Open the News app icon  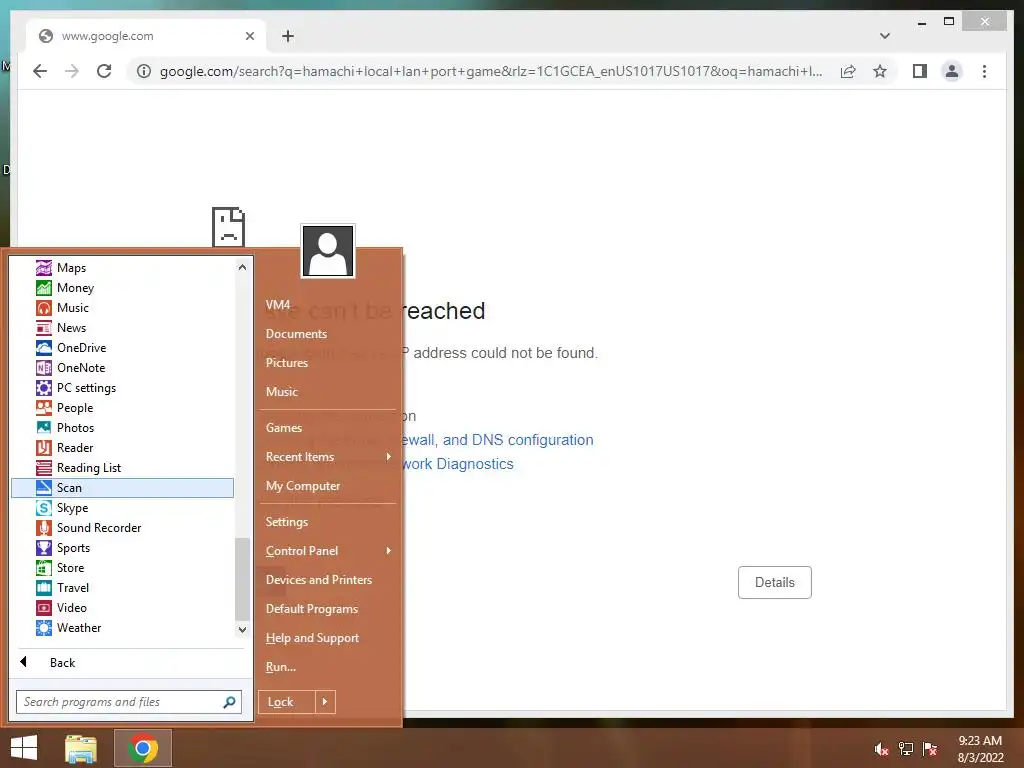coord(44,328)
